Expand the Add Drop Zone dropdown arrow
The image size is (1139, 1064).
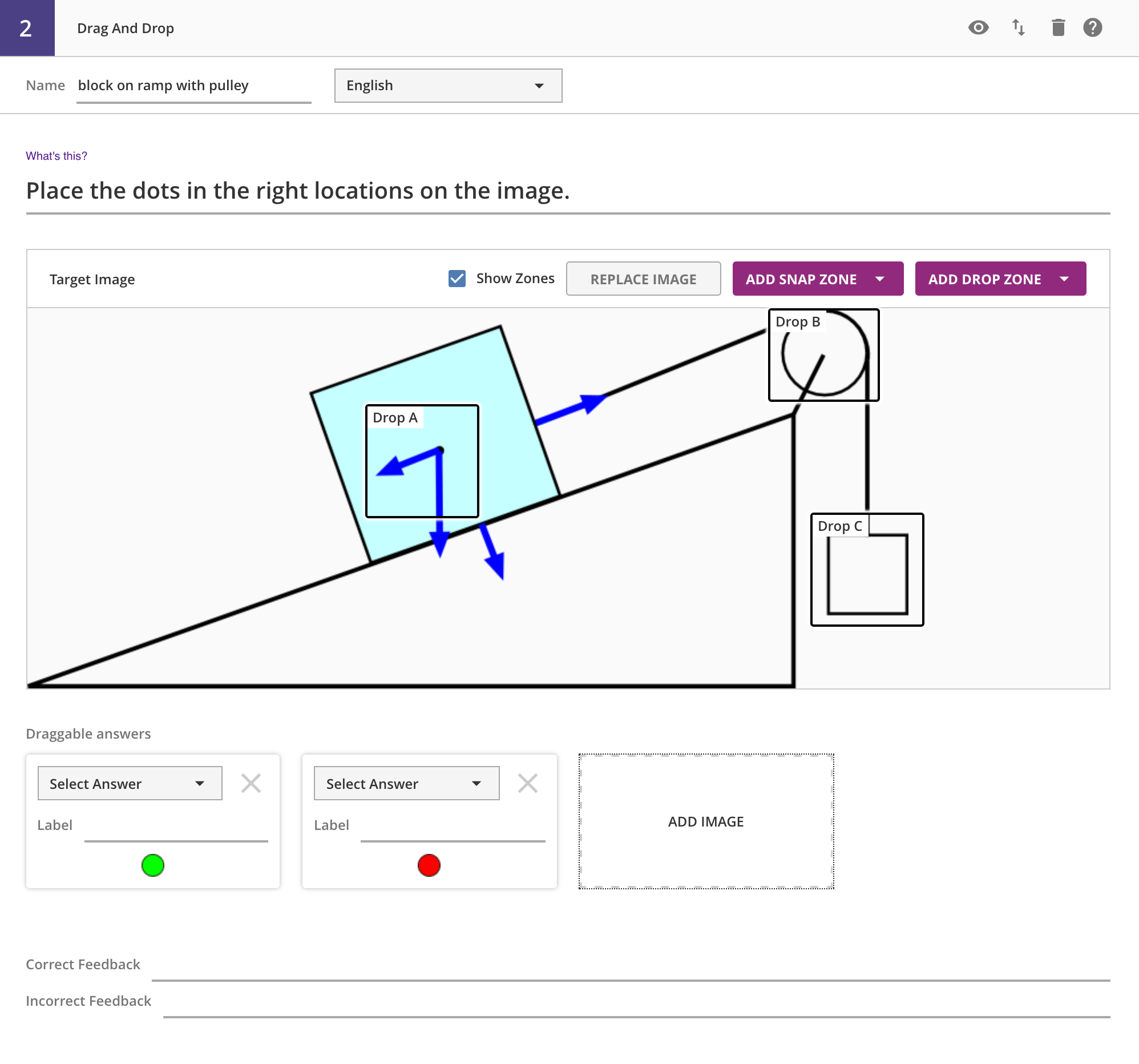(x=1064, y=279)
